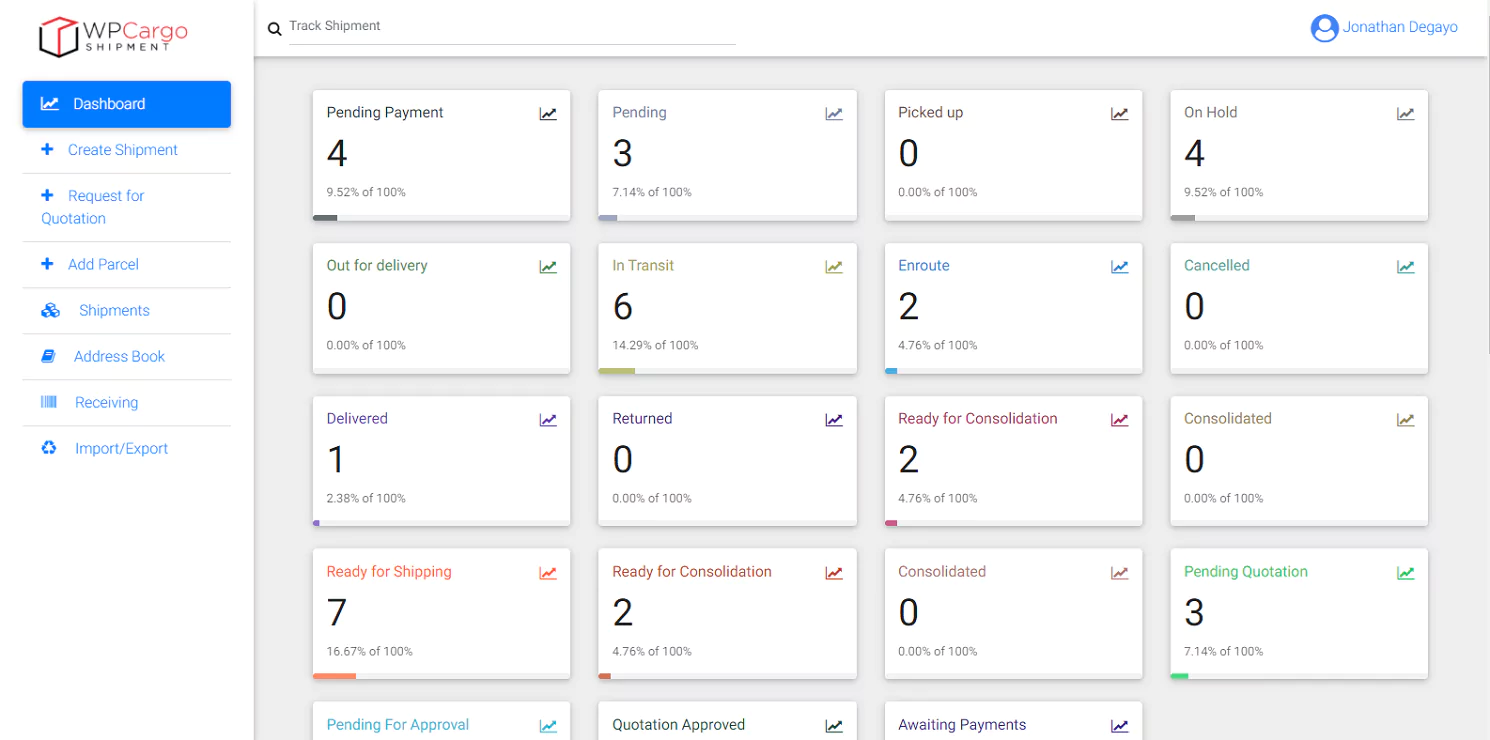Go to Add Parcel in sidebar

click(103, 264)
